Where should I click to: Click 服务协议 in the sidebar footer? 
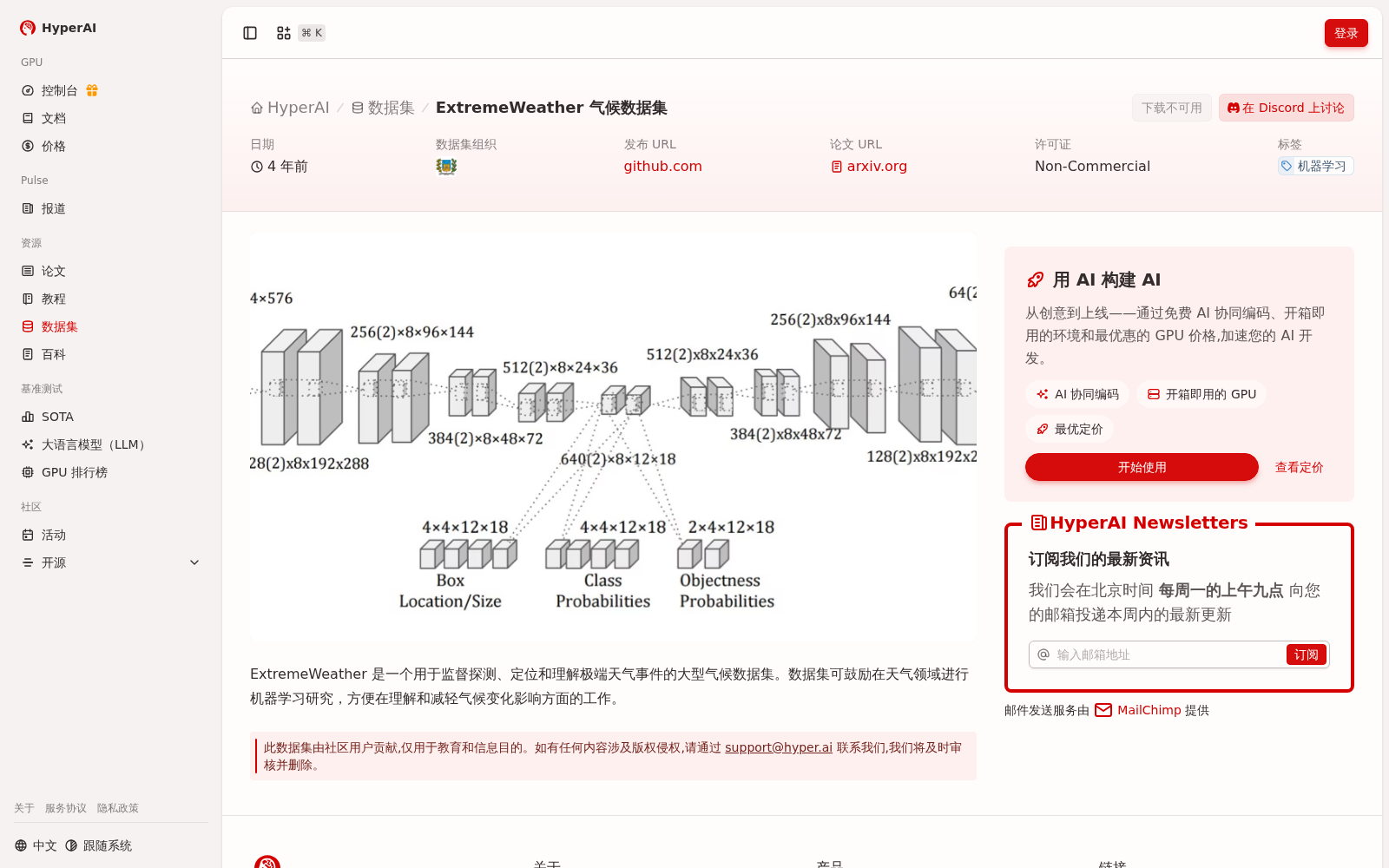click(x=66, y=808)
